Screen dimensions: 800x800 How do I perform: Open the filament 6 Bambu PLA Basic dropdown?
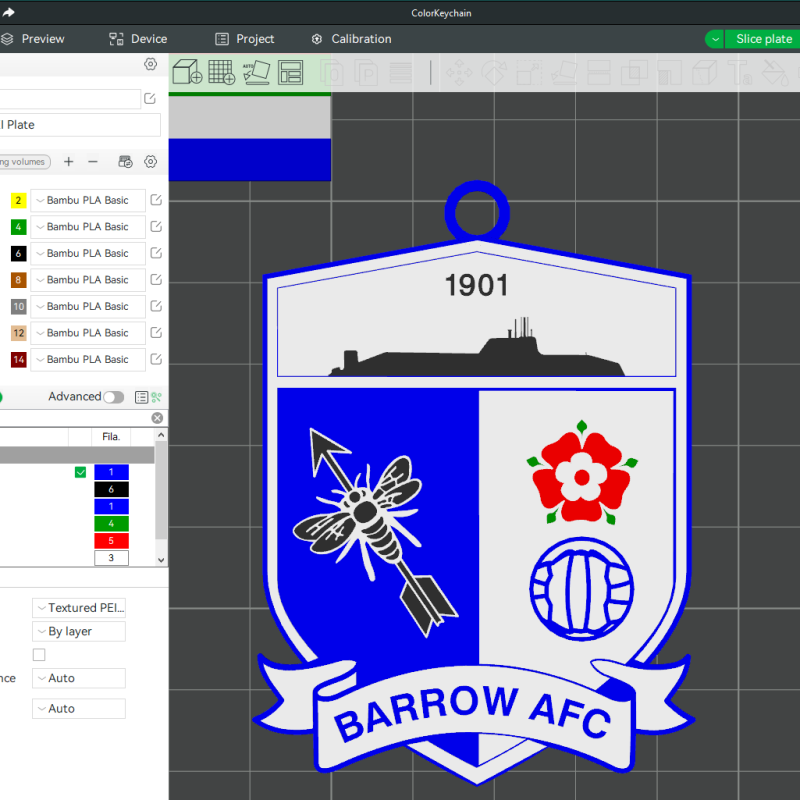[88, 253]
